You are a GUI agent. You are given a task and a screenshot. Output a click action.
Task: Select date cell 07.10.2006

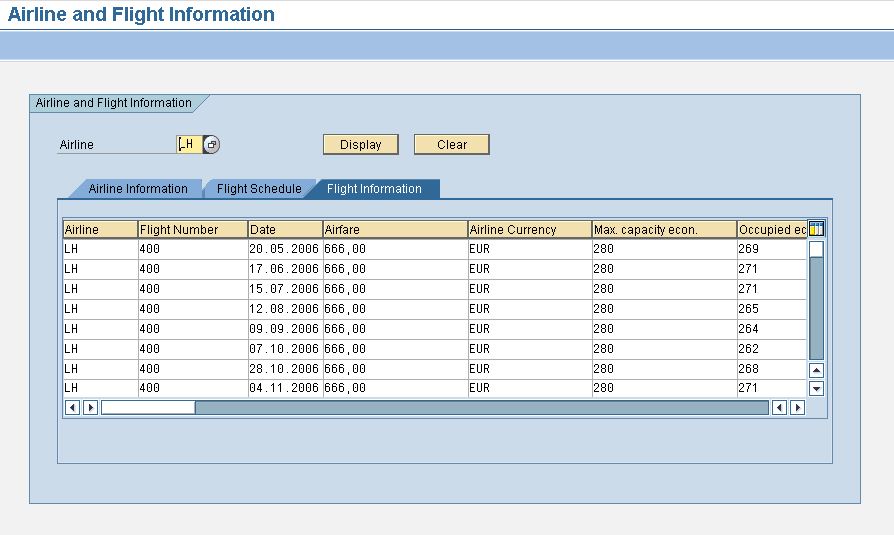(286, 348)
